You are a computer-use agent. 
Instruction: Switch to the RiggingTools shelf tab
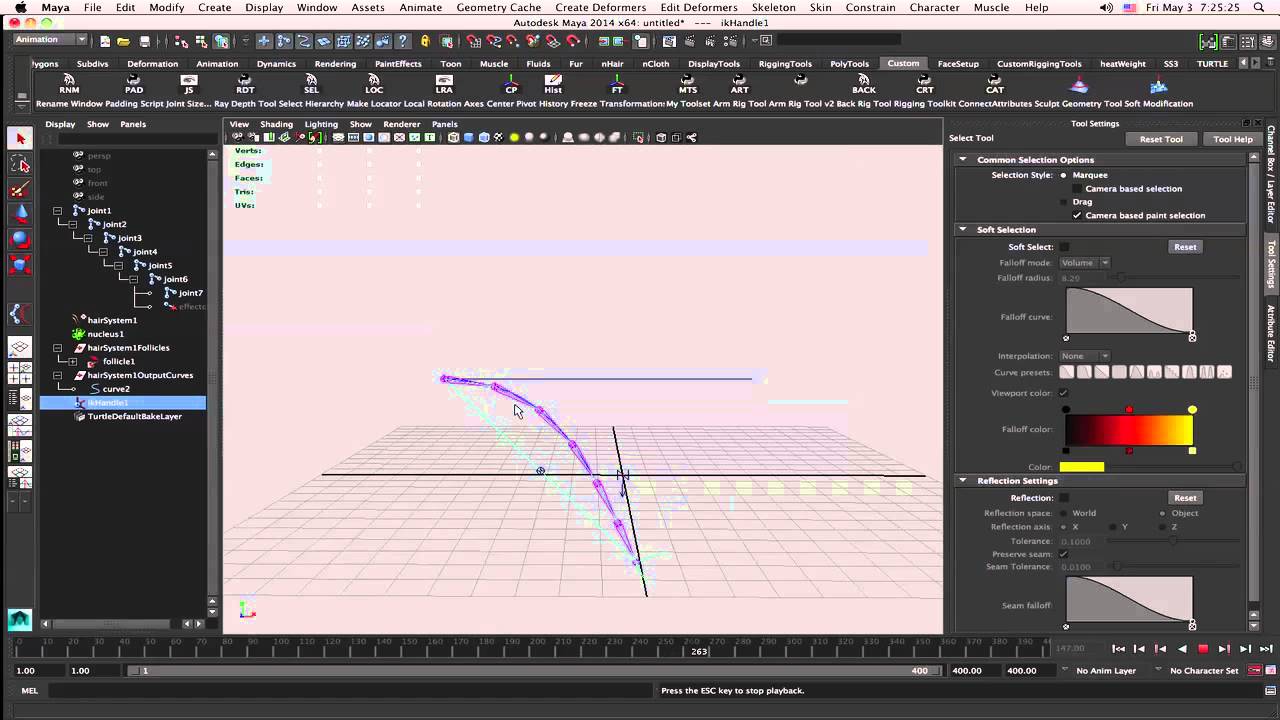pyautogui.click(x=785, y=63)
